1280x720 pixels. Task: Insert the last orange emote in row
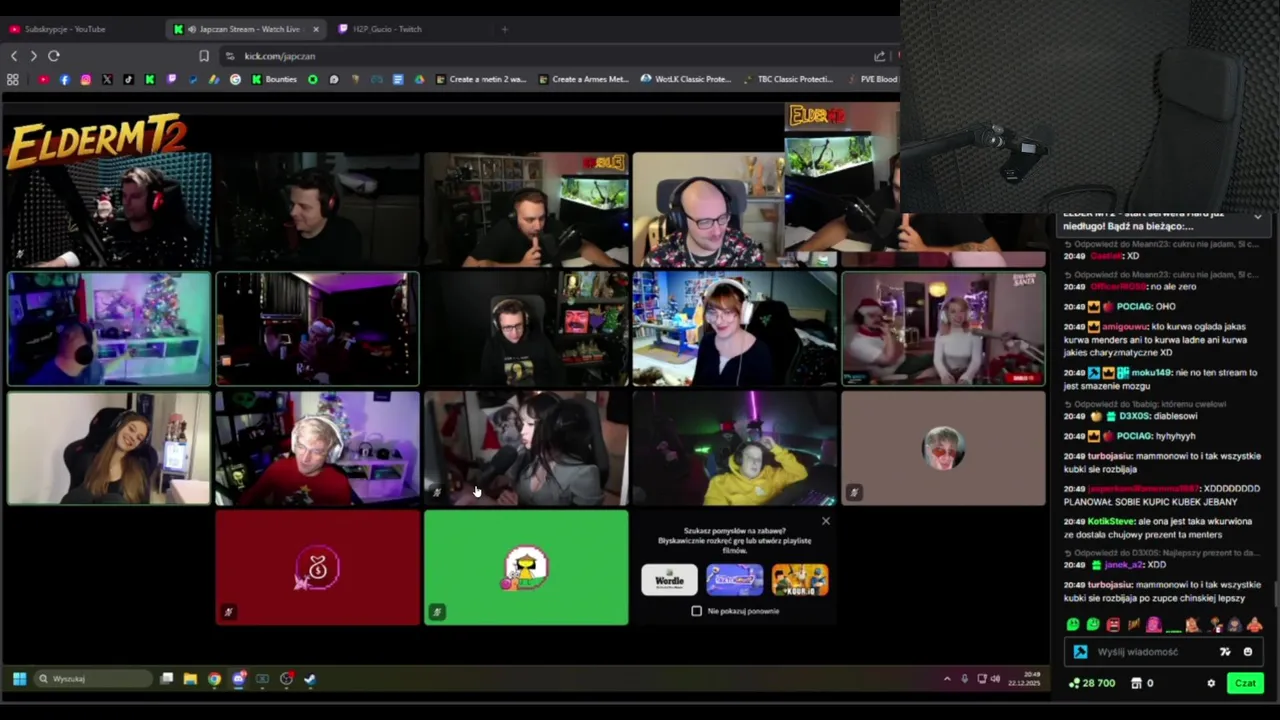click(1254, 625)
